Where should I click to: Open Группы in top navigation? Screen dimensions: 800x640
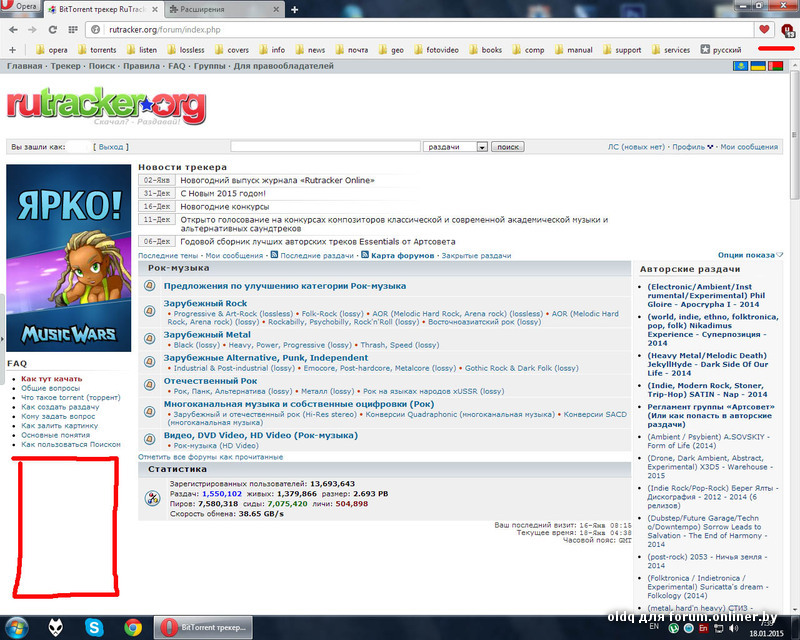[x=209, y=66]
